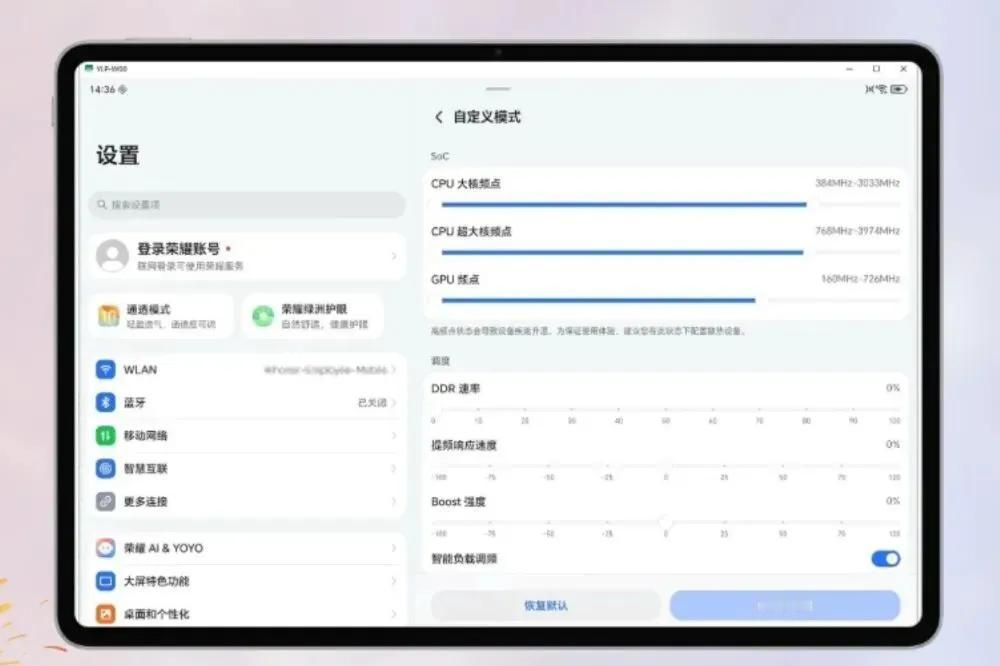1000x666 pixels.
Task: Open the chevron on the 移动网络 row
Action: [x=394, y=436]
